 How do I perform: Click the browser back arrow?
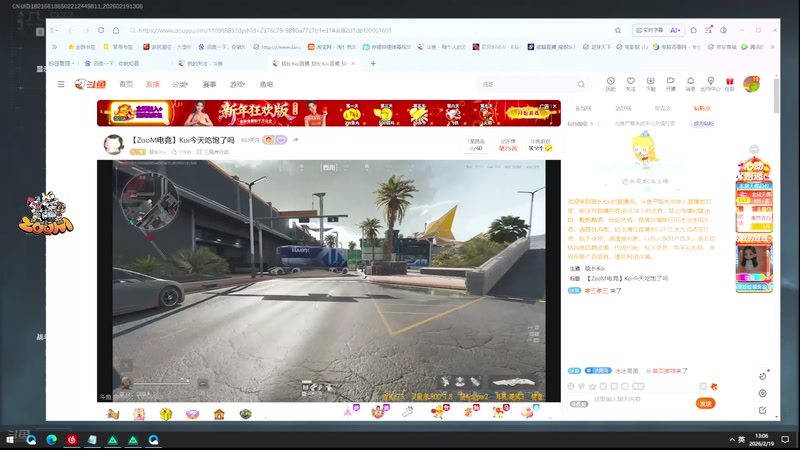click(x=71, y=30)
